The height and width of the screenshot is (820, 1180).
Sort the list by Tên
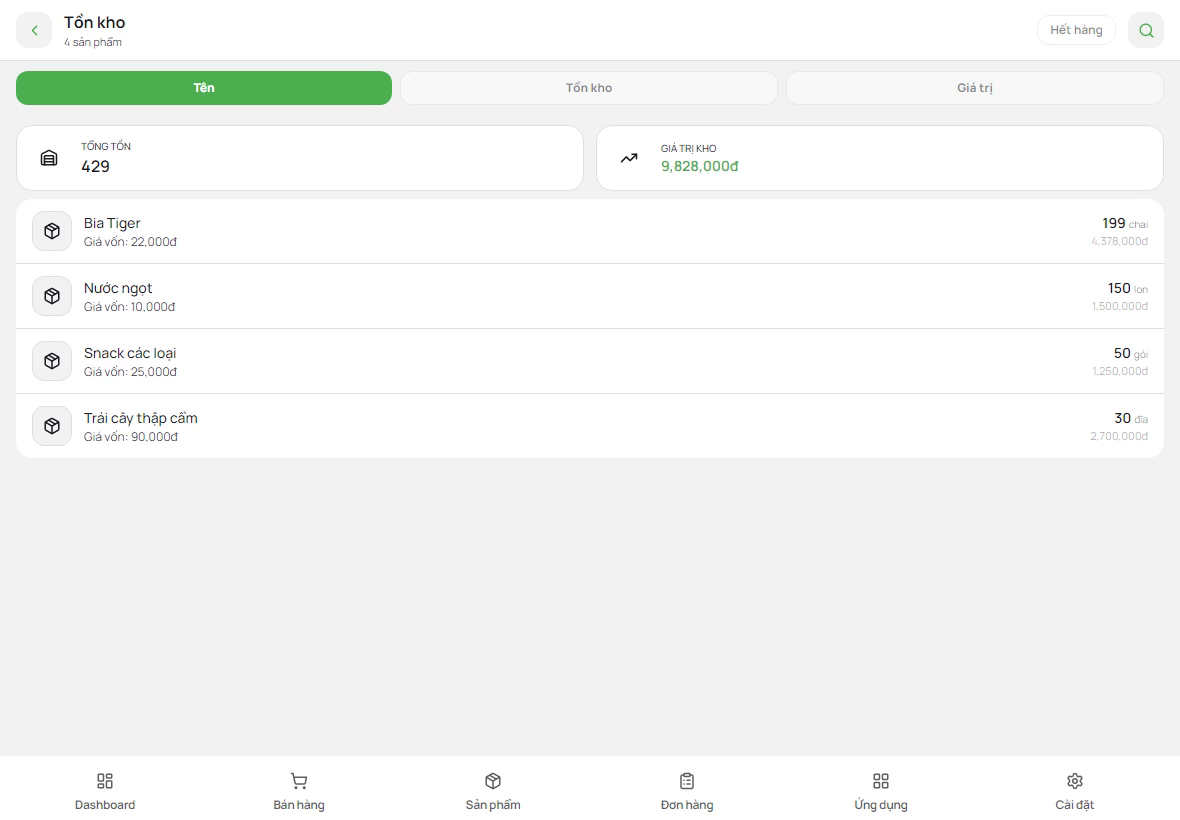coord(204,88)
